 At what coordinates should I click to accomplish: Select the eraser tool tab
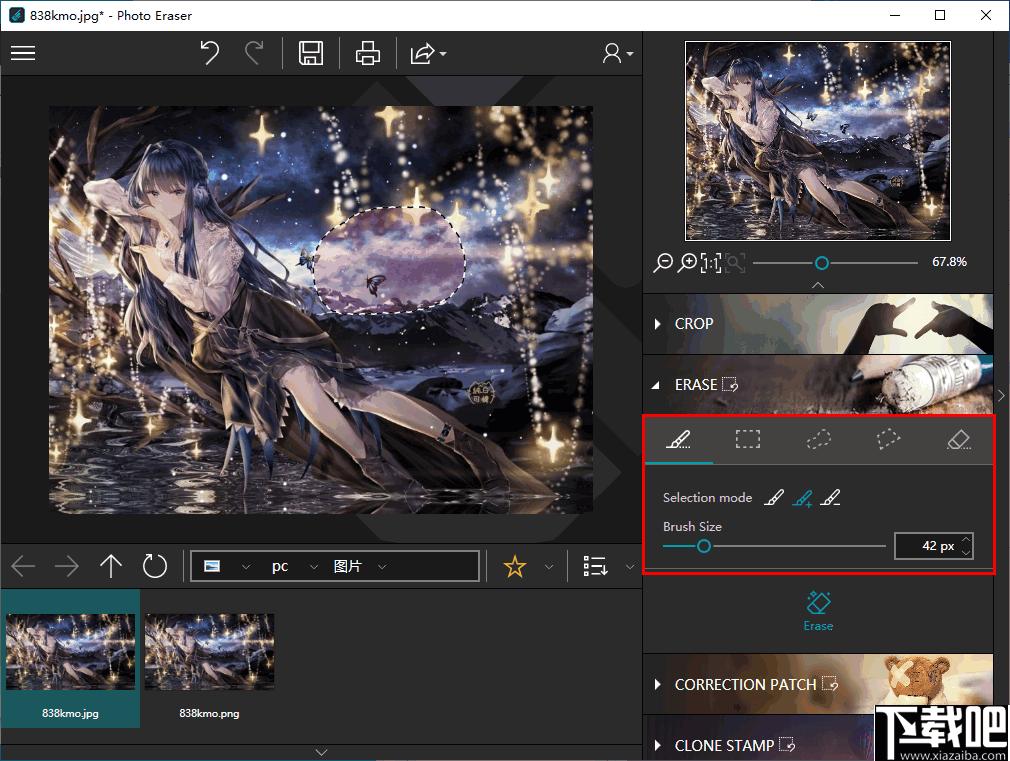click(959, 440)
